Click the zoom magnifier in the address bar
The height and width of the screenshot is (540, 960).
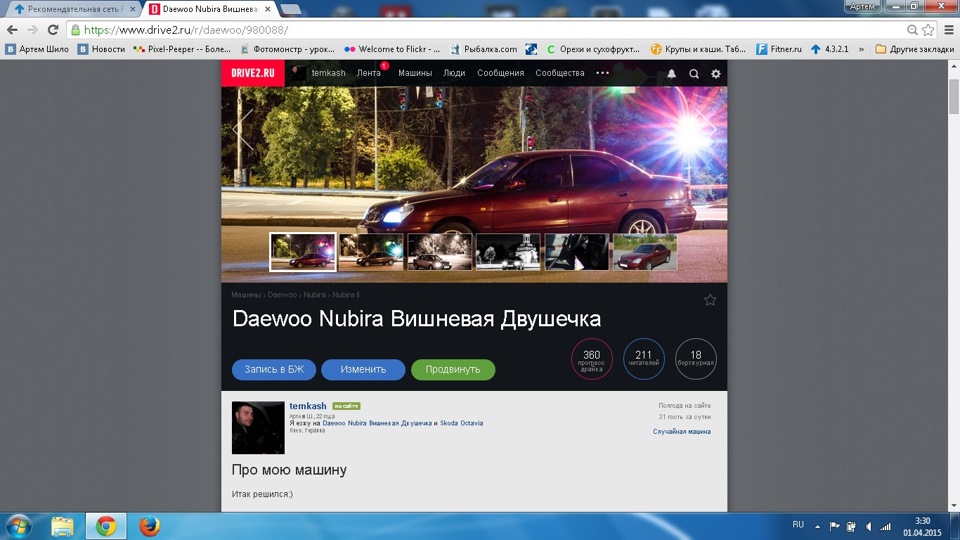click(x=912, y=29)
